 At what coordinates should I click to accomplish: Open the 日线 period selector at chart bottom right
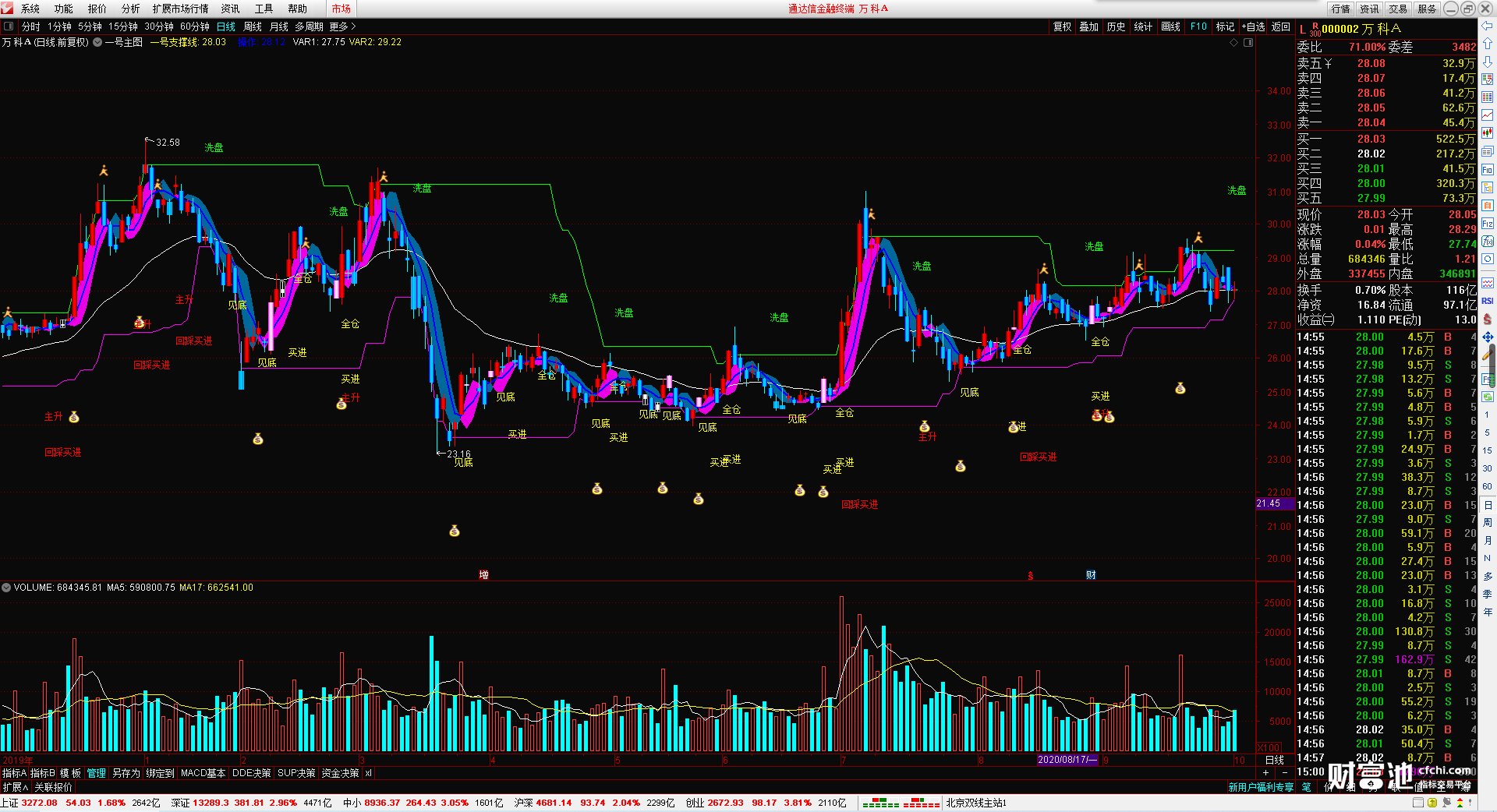[x=1275, y=760]
